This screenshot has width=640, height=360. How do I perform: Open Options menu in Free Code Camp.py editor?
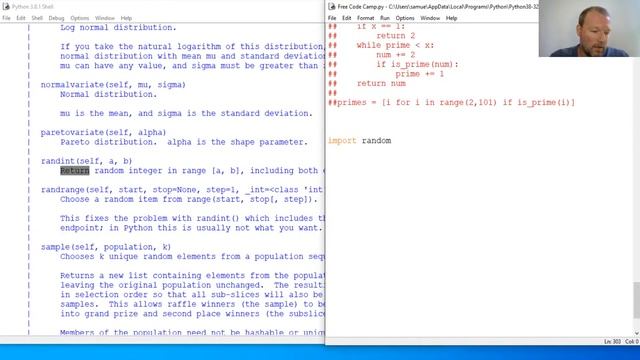[x=405, y=18]
